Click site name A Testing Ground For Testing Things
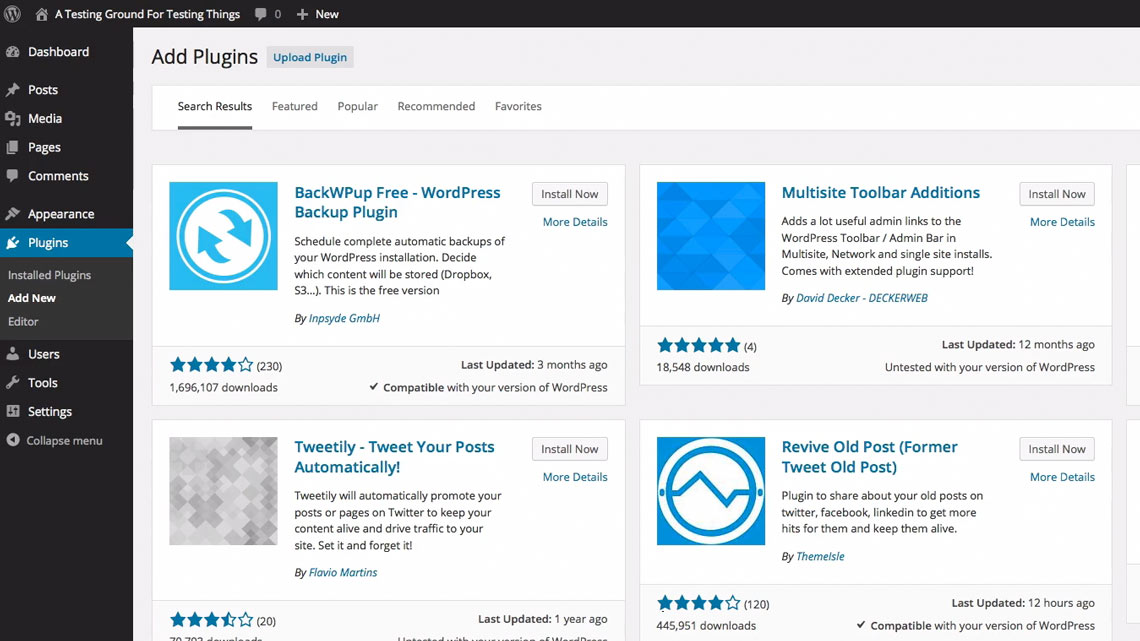Screen dimensions: 1140x641 [x=147, y=14]
